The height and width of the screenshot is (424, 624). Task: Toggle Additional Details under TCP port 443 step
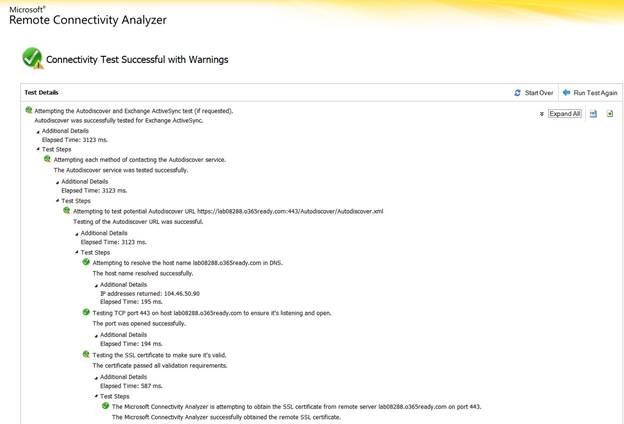pos(96,335)
